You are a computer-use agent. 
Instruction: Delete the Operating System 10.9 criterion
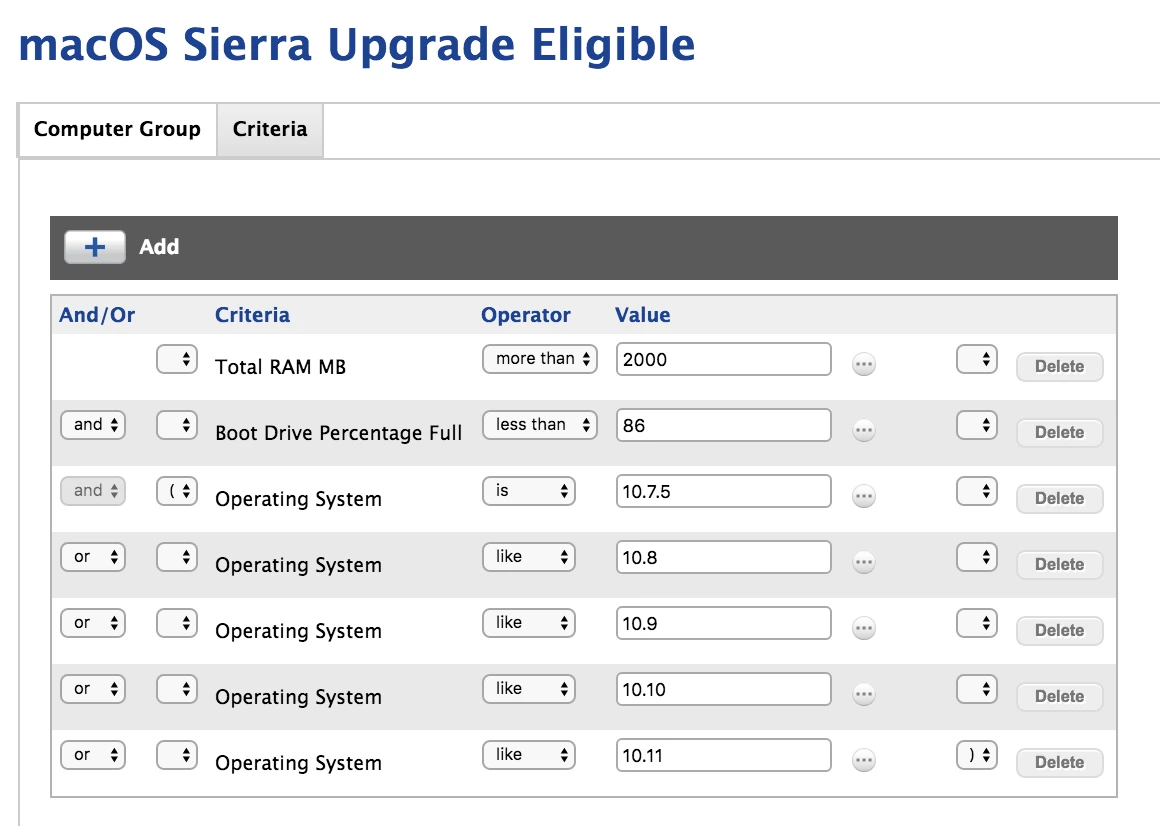[1059, 631]
